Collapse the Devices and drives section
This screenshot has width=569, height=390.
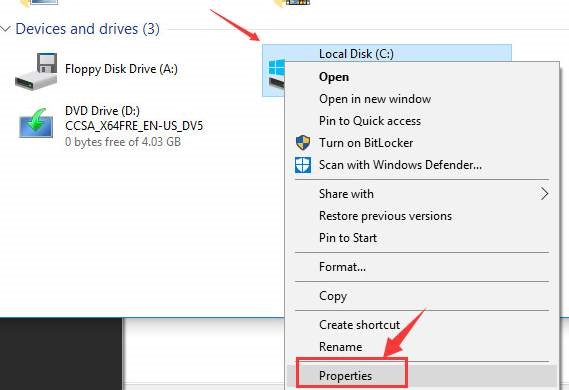tap(6, 29)
